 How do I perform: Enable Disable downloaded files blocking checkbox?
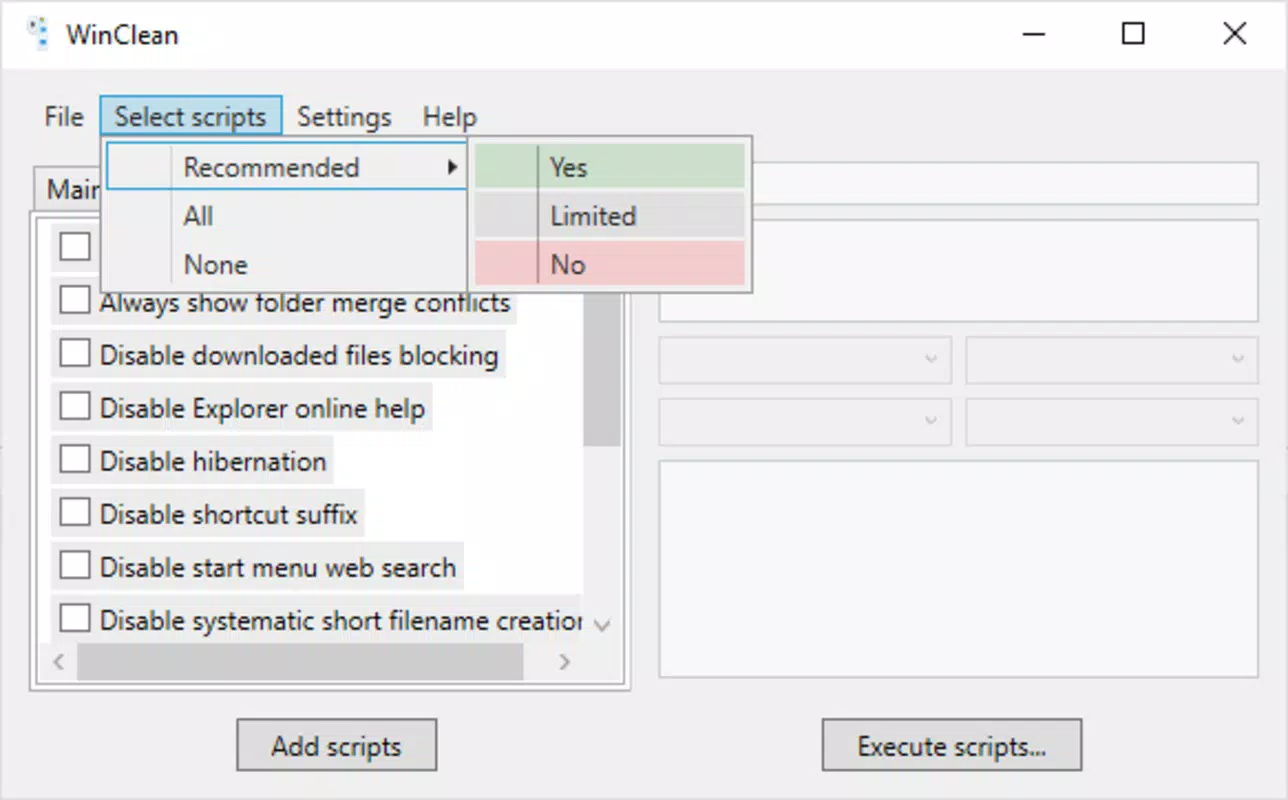75,354
